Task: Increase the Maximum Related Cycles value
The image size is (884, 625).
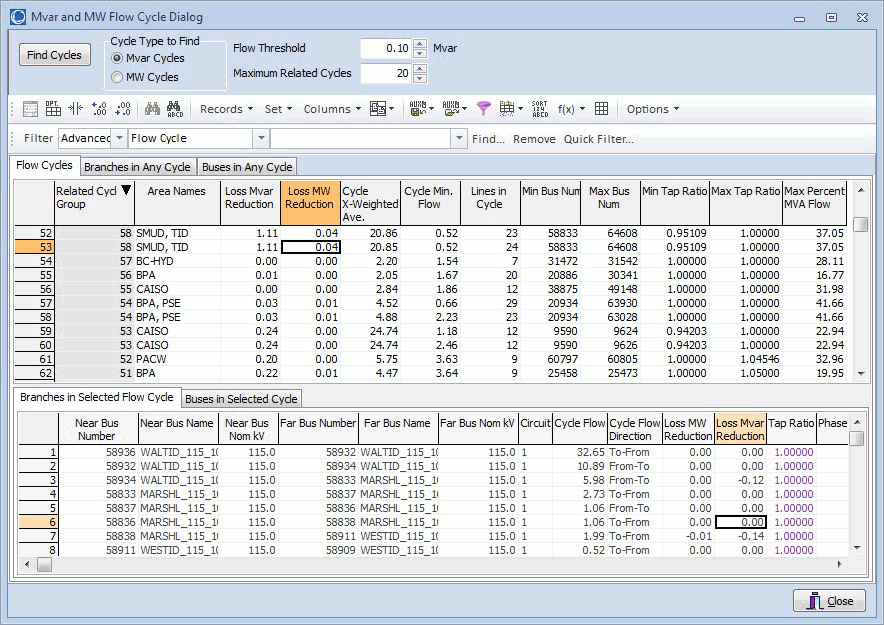Action: point(419,69)
